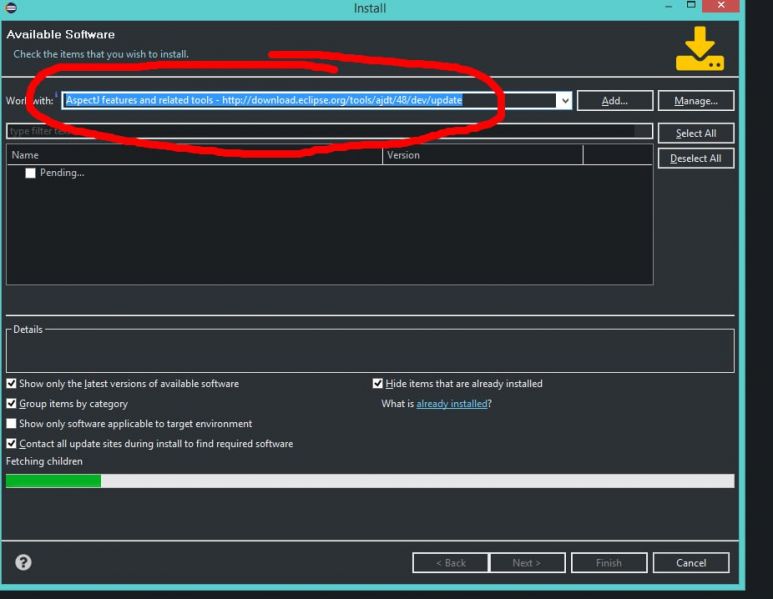Close the Install dialog window
The image size is (773, 599).
pos(721,5)
